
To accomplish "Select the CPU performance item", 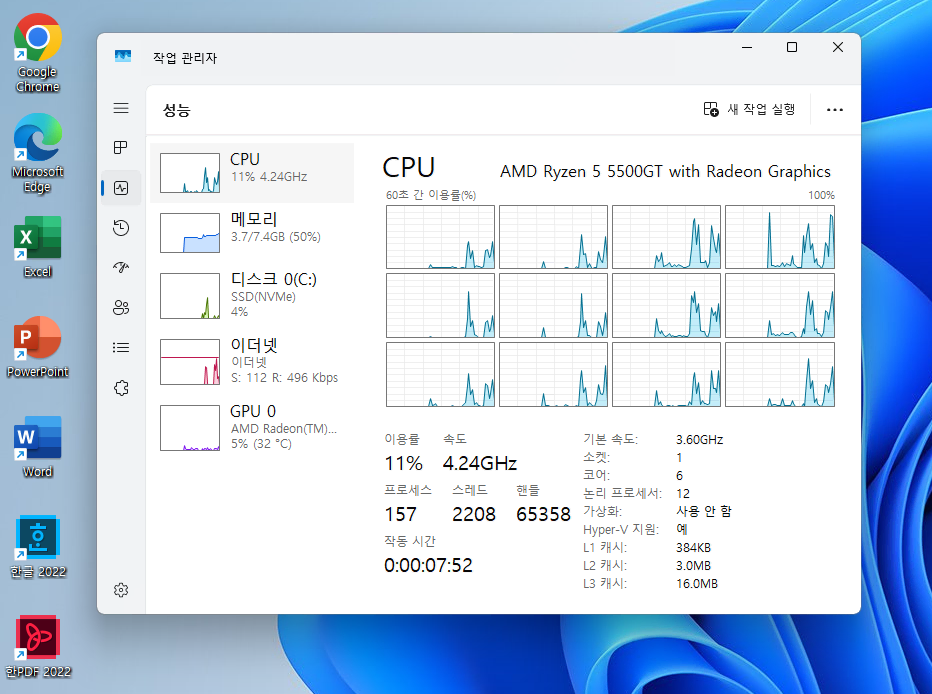I will (252, 173).
